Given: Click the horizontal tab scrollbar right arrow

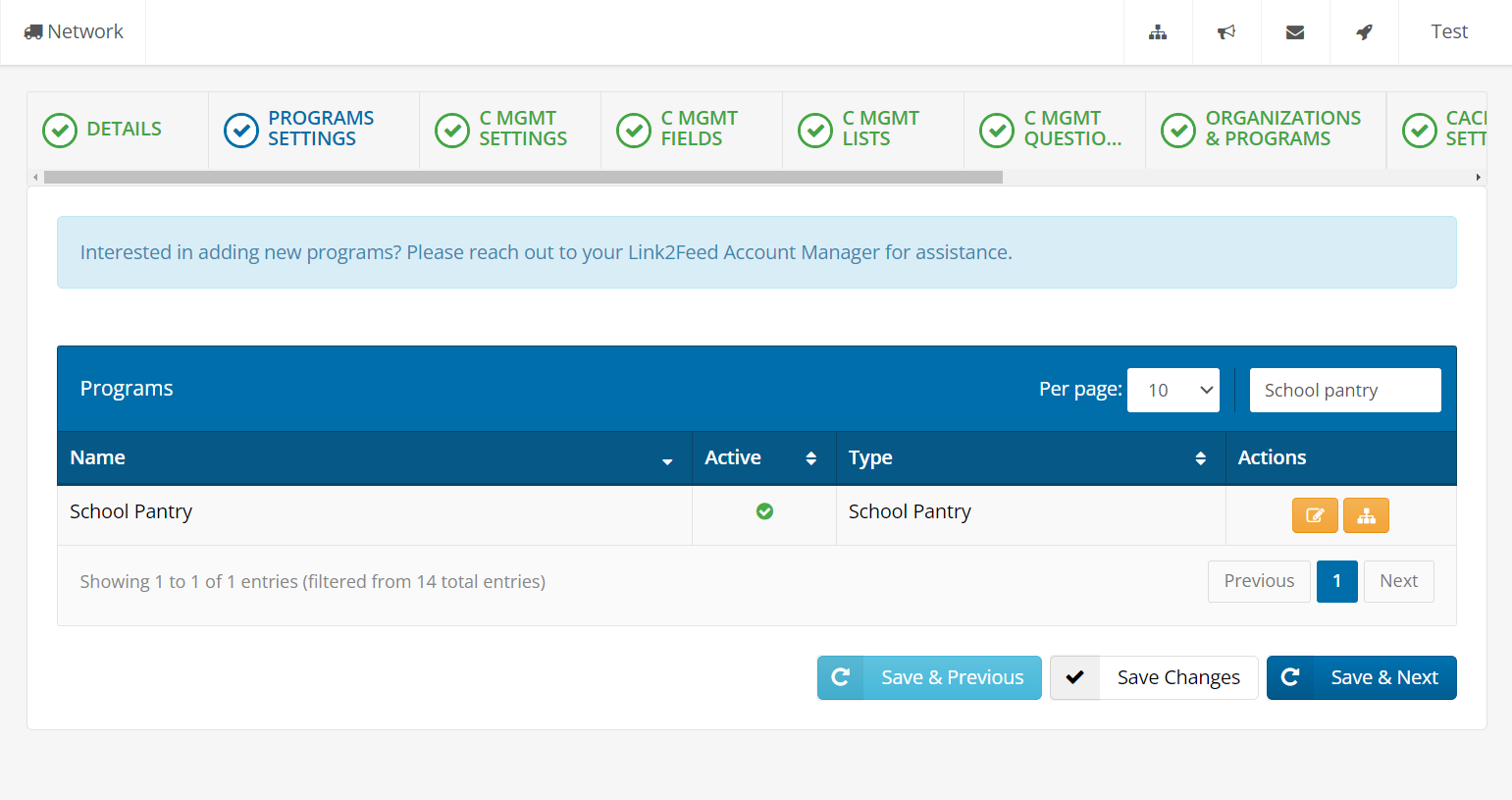Looking at the screenshot, I should [x=1478, y=178].
